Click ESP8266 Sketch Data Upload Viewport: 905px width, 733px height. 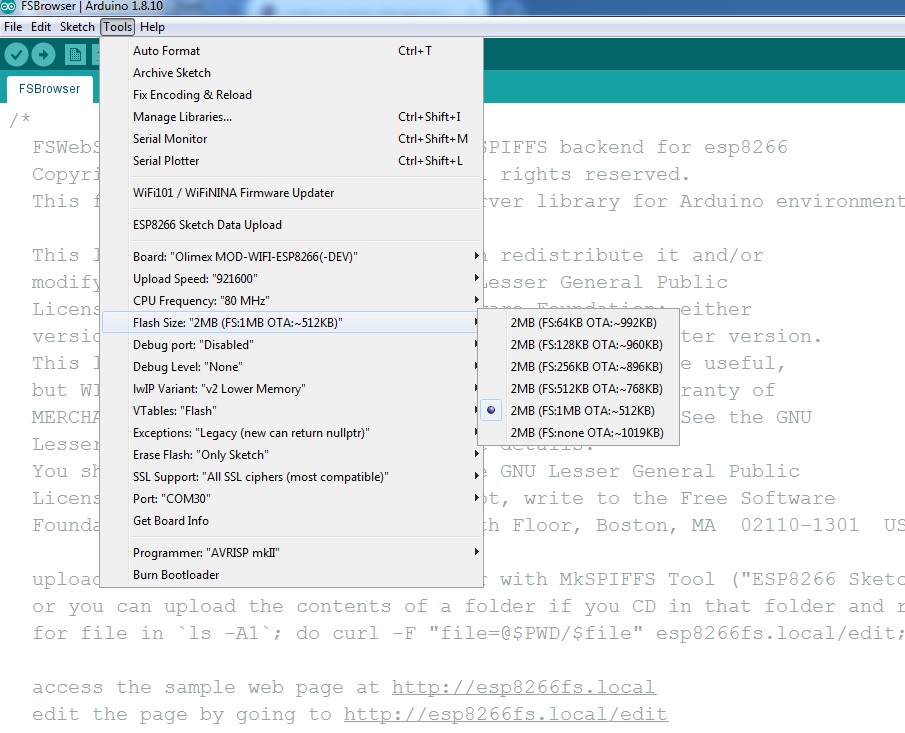207,225
